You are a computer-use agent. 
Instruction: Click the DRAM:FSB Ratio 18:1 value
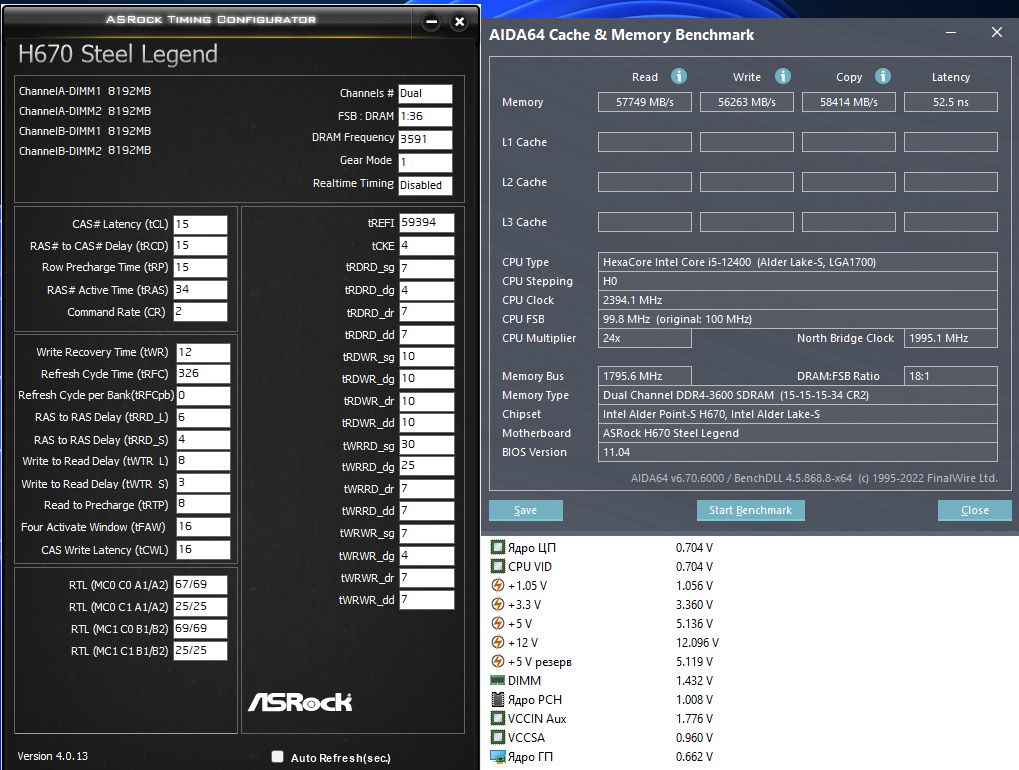(x=951, y=376)
